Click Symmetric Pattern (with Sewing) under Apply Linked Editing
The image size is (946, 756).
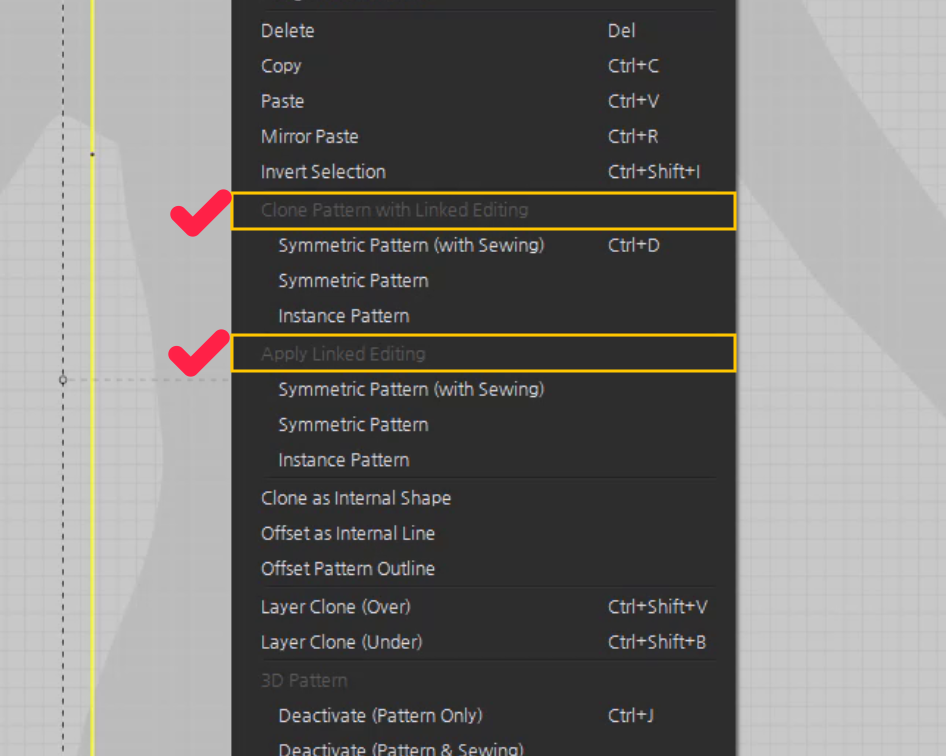[483, 389]
